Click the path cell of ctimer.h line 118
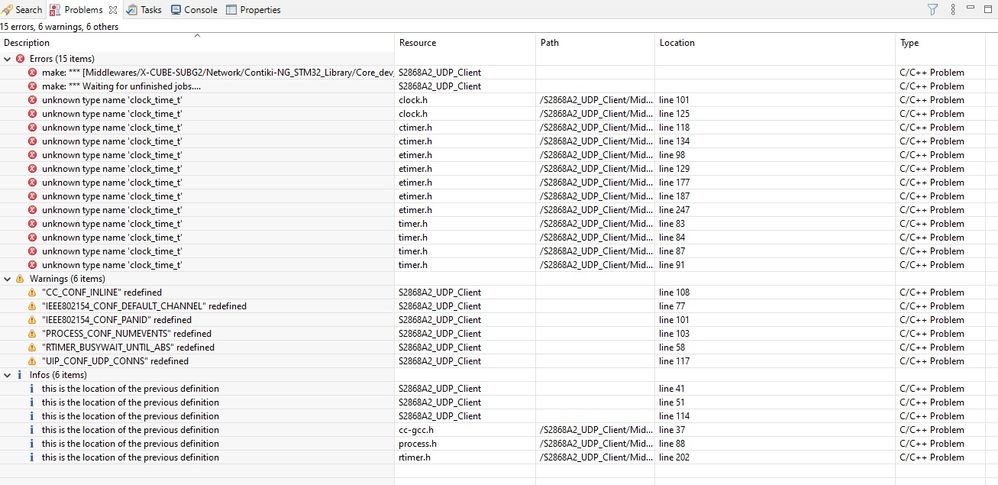The image size is (998, 485). [x=596, y=127]
